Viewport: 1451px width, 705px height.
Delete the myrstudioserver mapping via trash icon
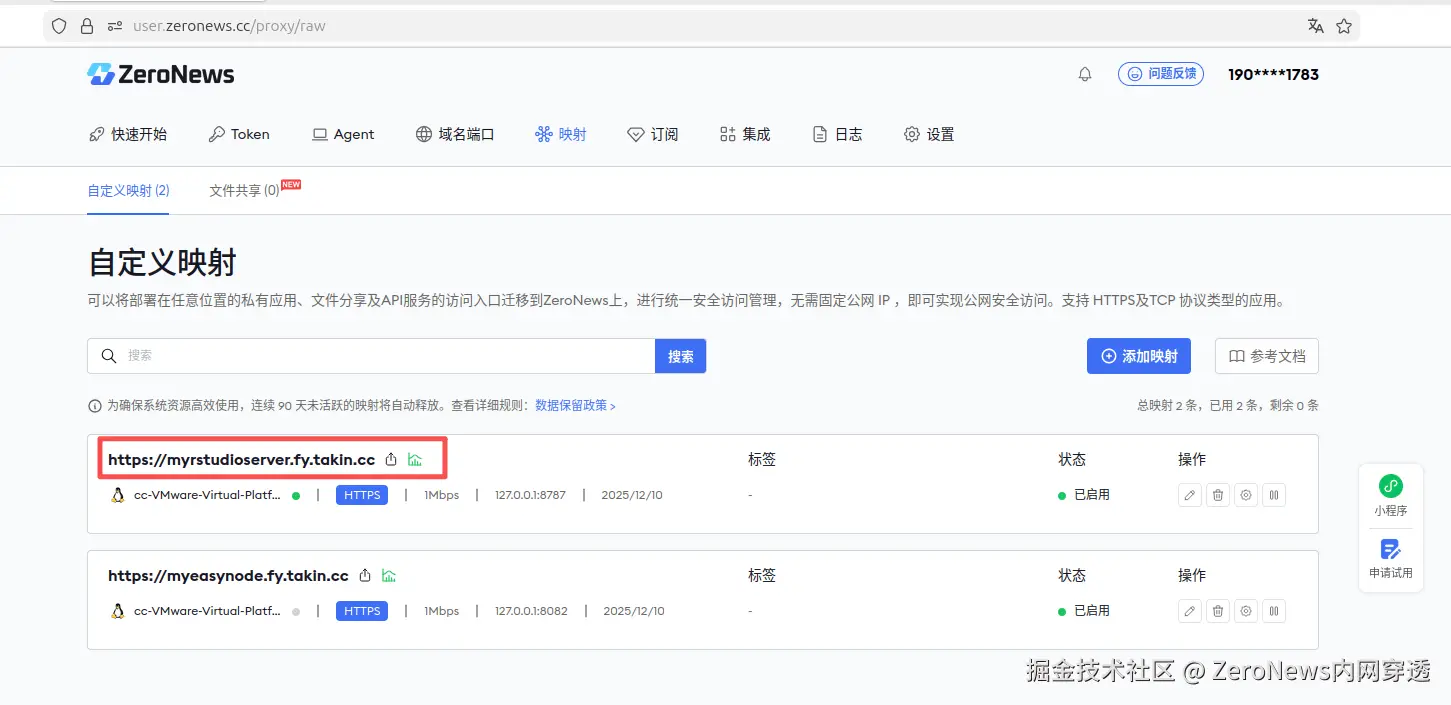(1218, 495)
